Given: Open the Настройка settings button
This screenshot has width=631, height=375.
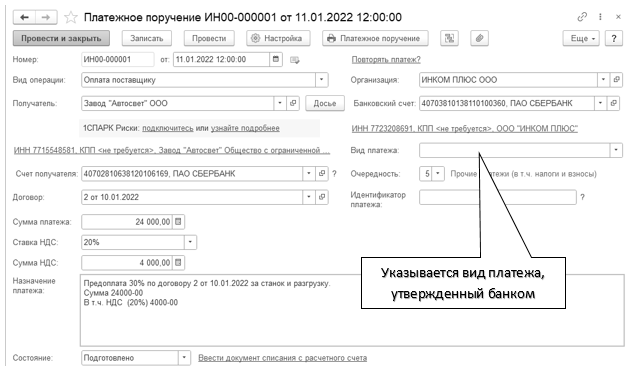Looking at the screenshot, I should click(278, 38).
